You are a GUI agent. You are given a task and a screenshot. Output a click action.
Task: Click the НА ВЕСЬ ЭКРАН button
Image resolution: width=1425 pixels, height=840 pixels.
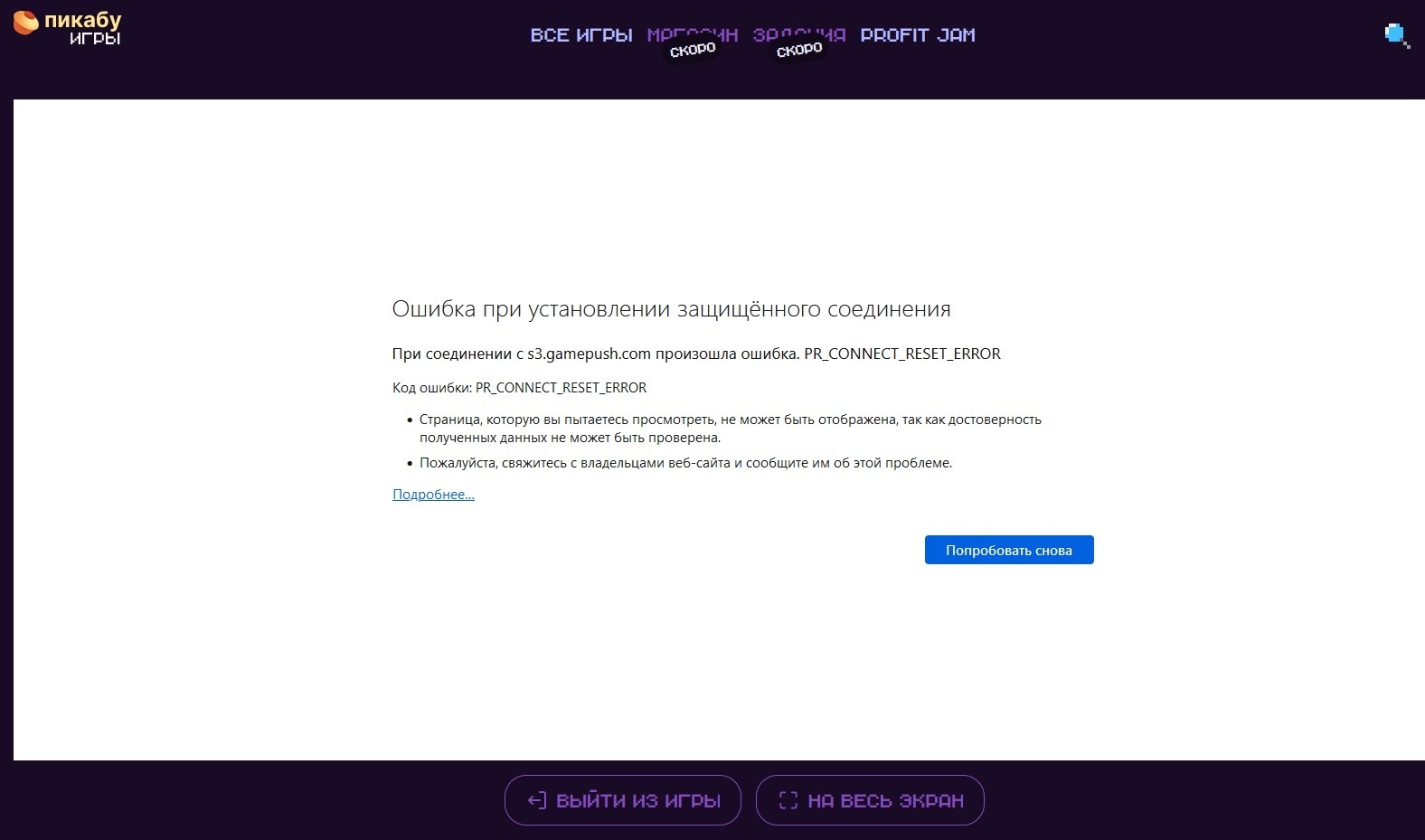[x=870, y=800]
